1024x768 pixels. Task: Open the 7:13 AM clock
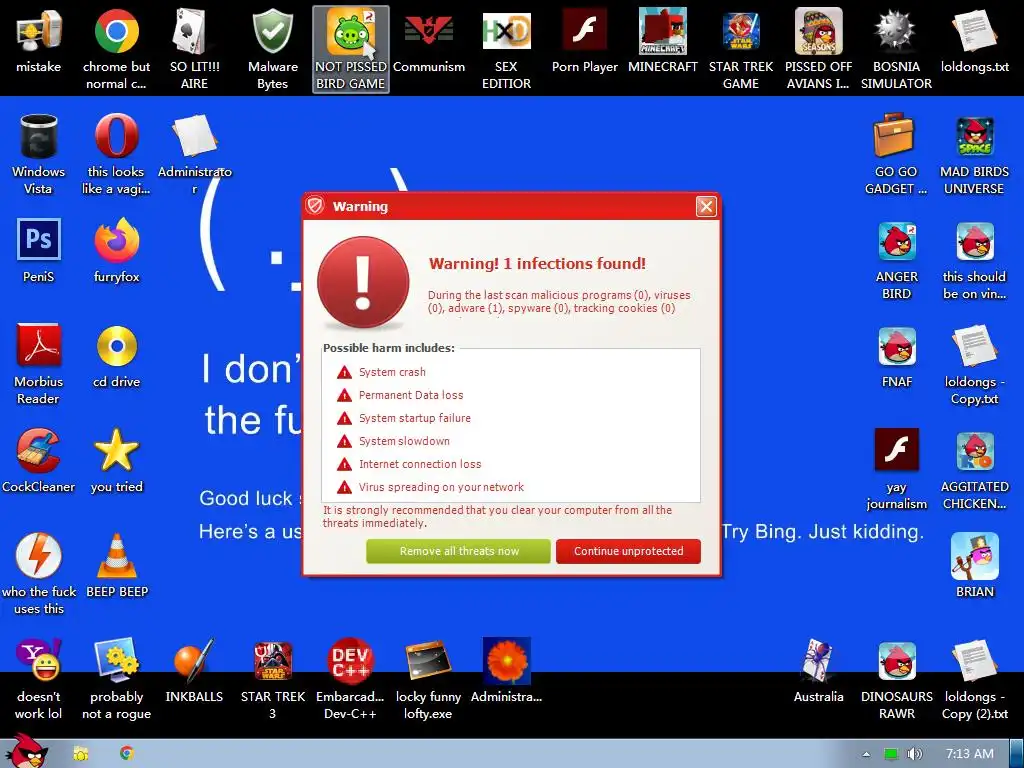click(970, 754)
